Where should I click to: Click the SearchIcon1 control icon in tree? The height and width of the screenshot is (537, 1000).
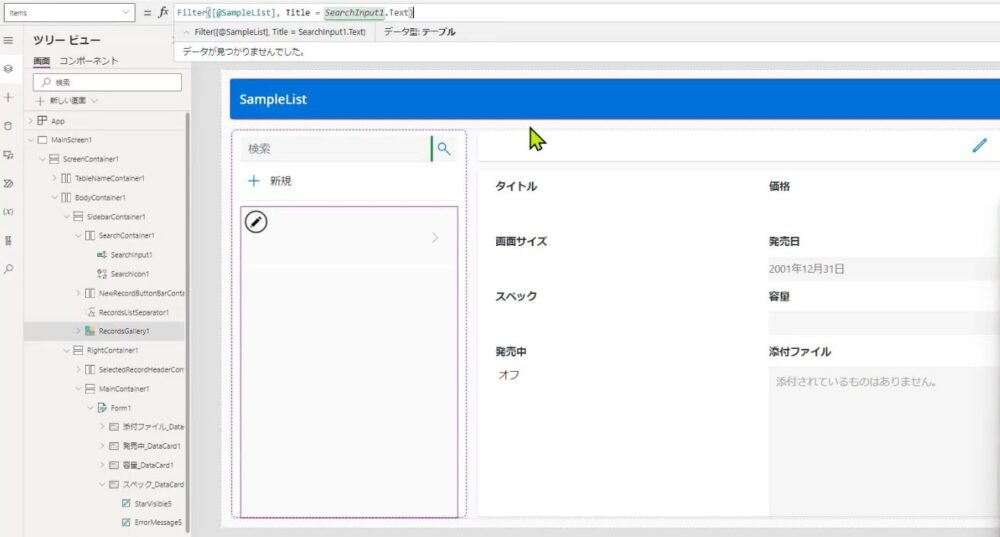(x=102, y=274)
